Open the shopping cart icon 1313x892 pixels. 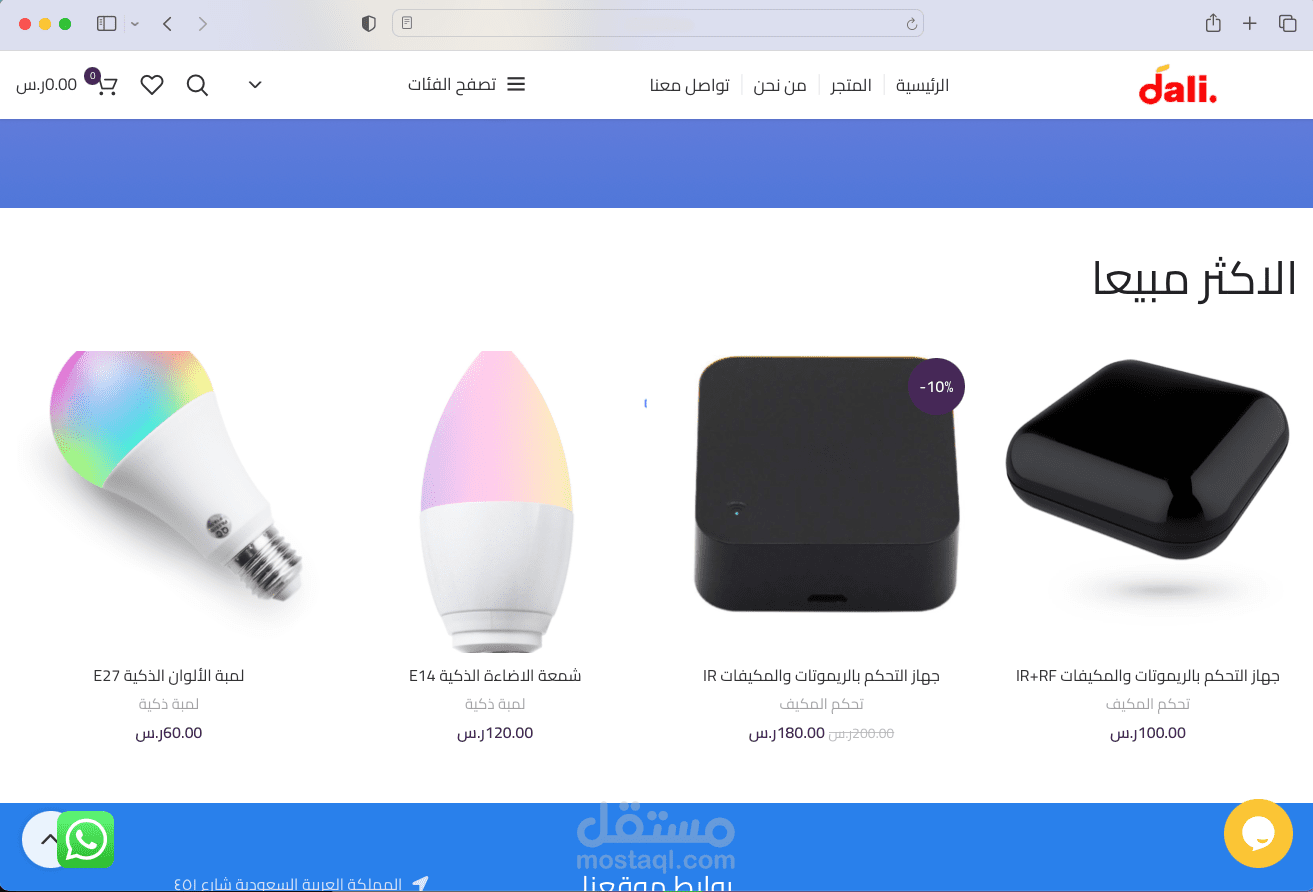[x=106, y=85]
